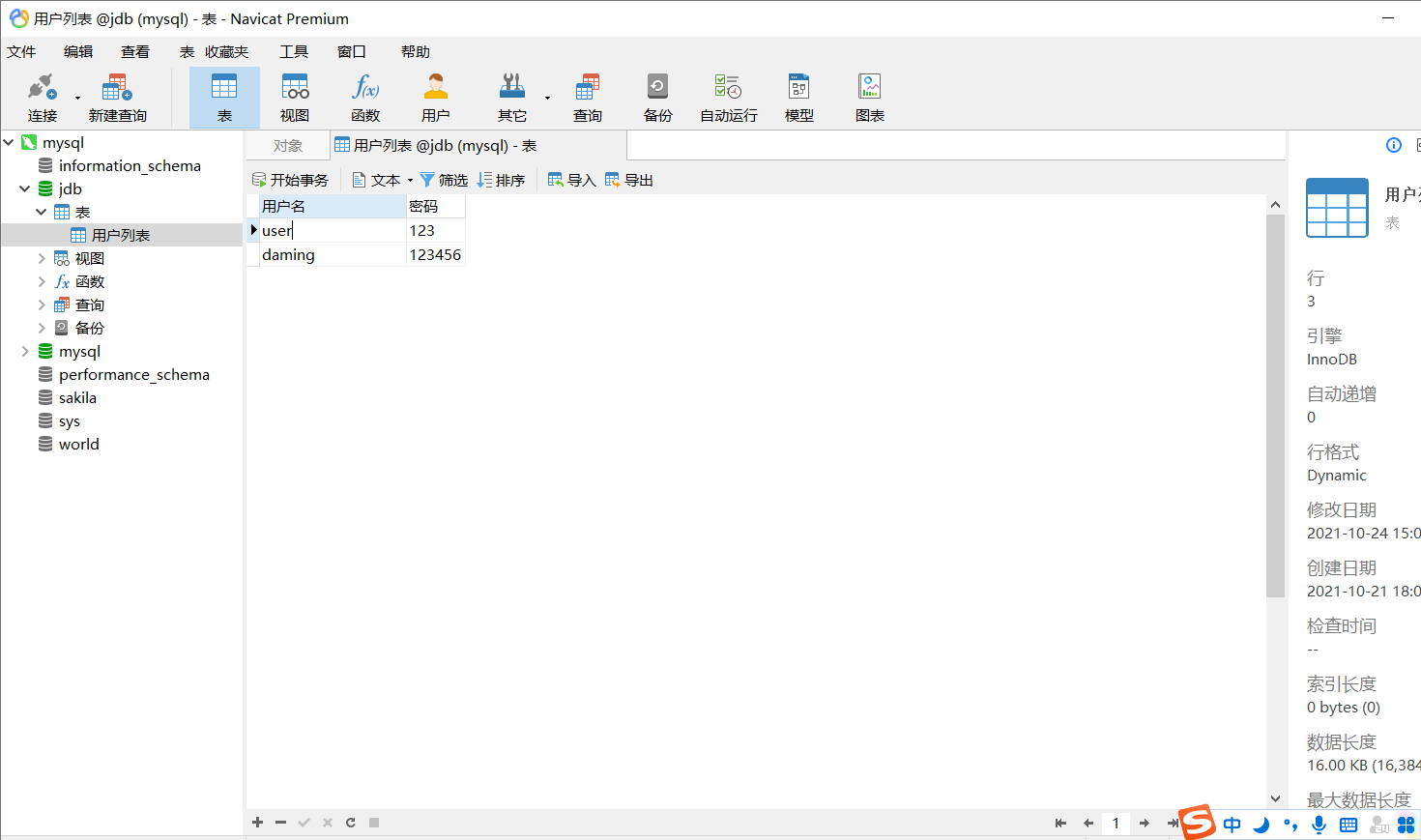Expand the 视图 node in tree
1421x840 pixels.
42,258
